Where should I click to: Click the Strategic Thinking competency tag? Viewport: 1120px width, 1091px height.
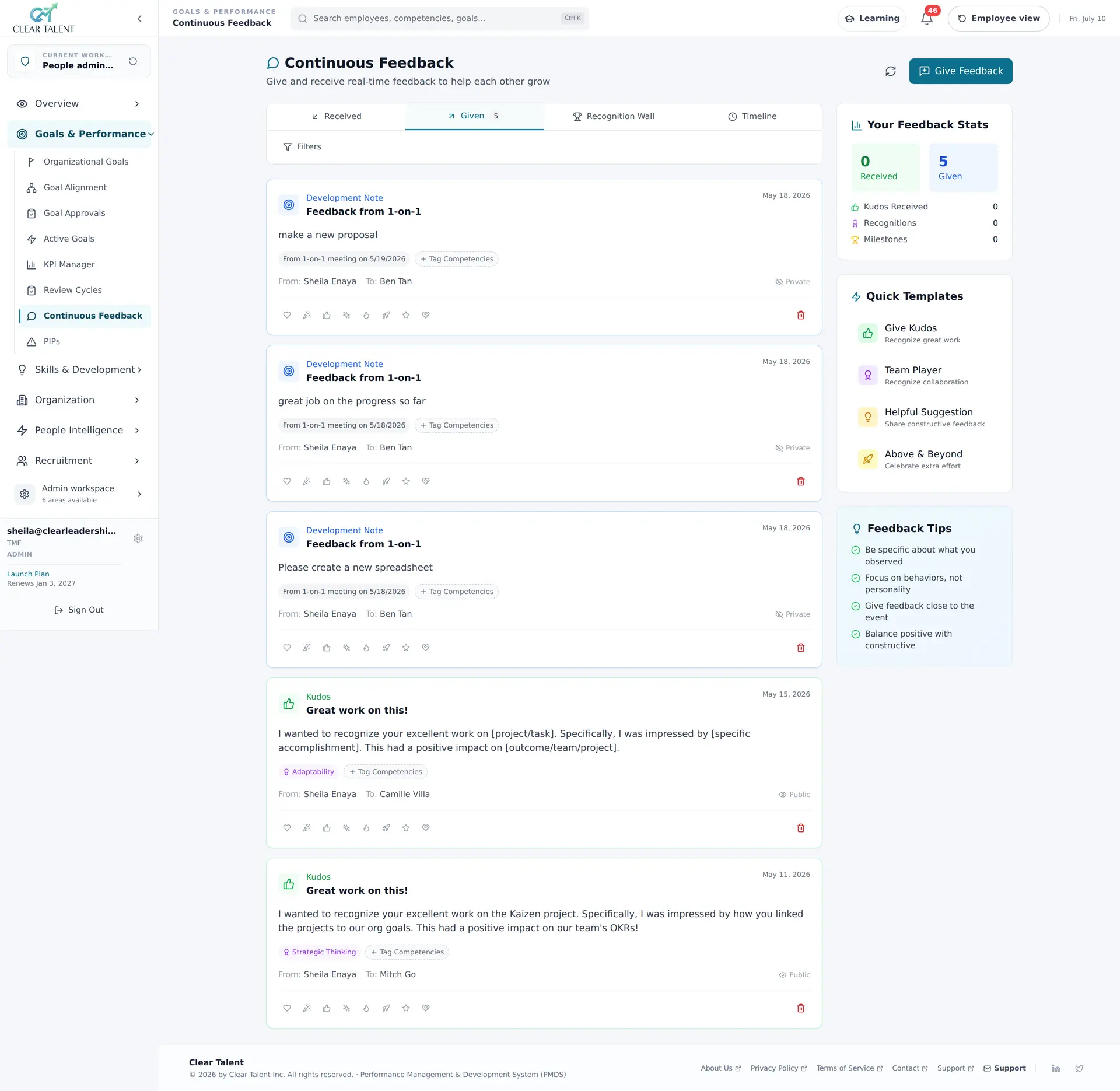[x=319, y=952]
